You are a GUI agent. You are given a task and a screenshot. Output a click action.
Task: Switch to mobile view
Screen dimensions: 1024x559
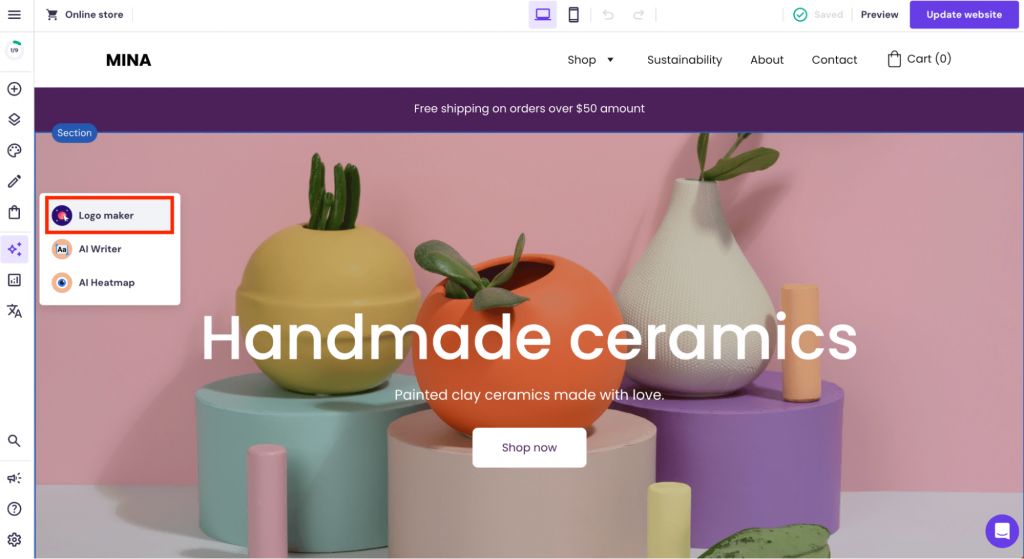tap(573, 14)
